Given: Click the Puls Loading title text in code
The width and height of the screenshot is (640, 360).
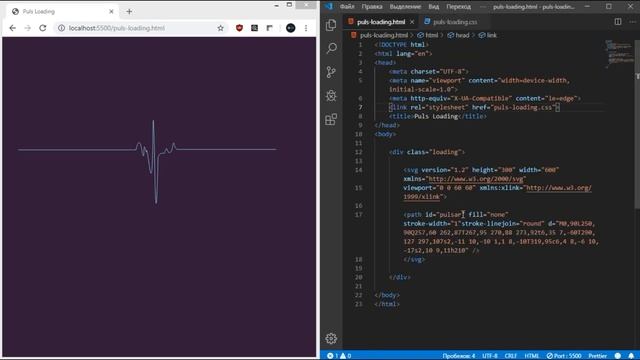Looking at the screenshot, I should coord(436,116).
